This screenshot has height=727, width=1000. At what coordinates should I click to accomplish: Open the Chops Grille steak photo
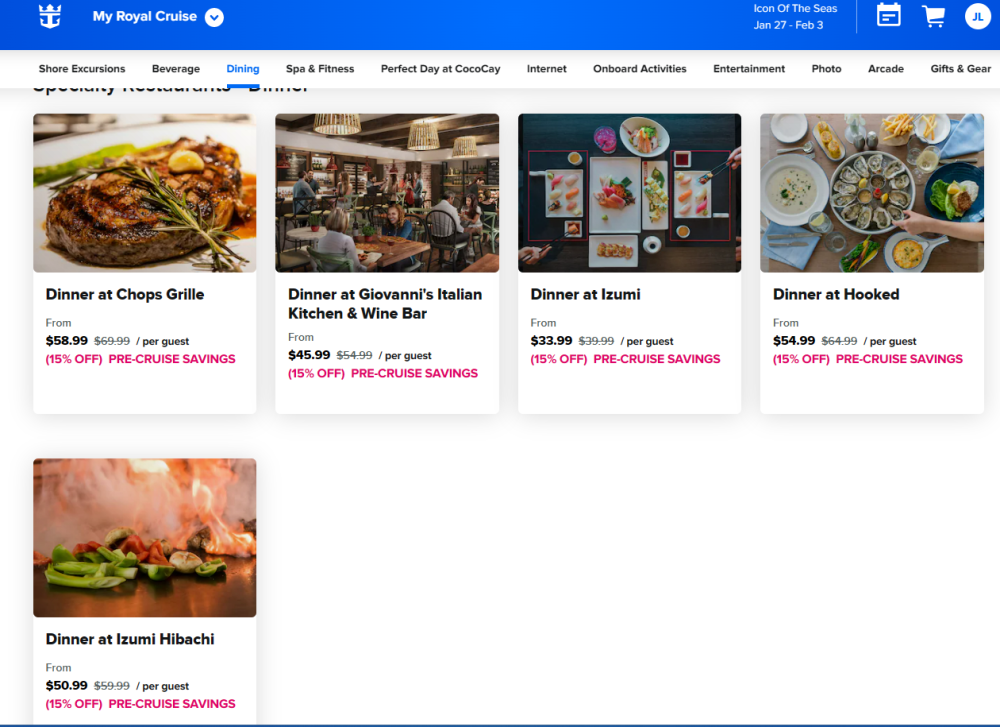(x=145, y=193)
